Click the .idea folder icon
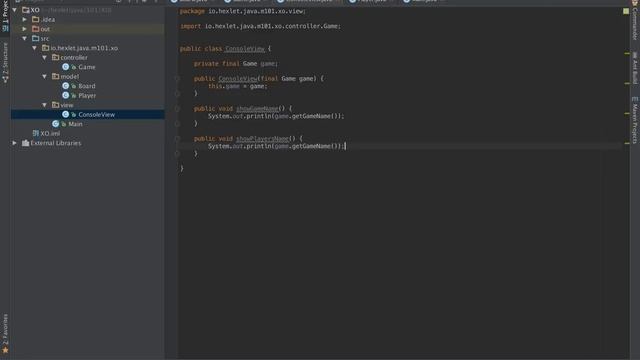This screenshot has height=360, width=640. (x=36, y=19)
